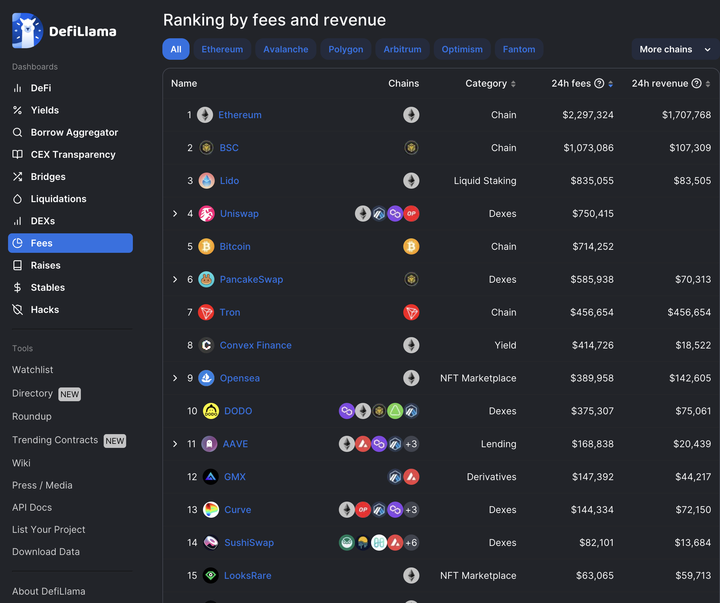
Task: Click the Opensea sailboat logo
Action: tap(206, 378)
